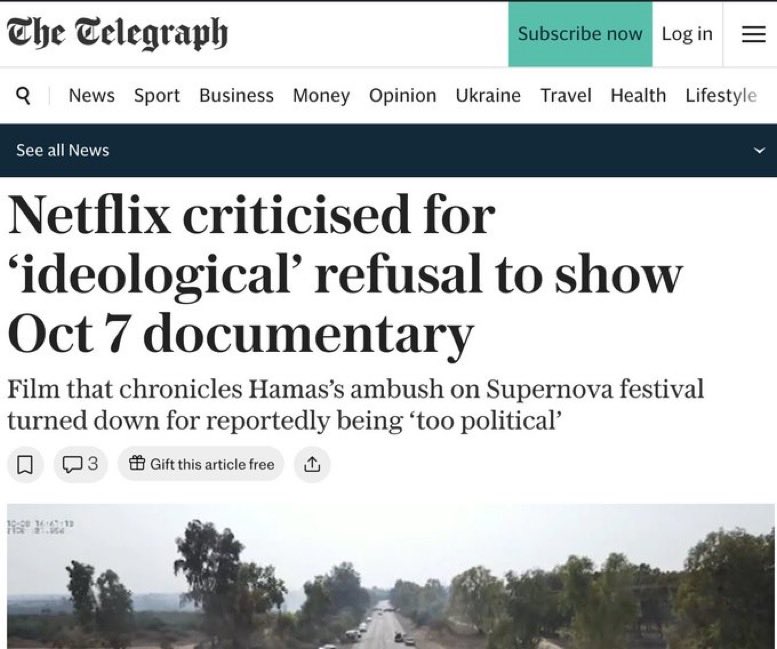
Task: Open the See all News bar
Action: [x=388, y=150]
